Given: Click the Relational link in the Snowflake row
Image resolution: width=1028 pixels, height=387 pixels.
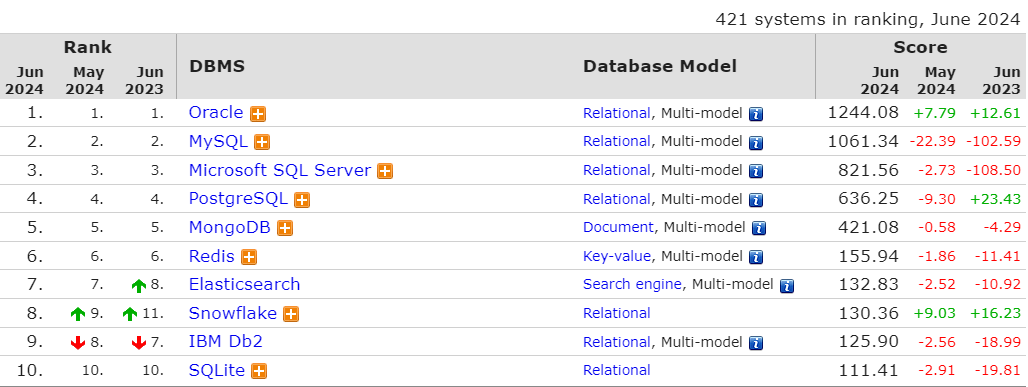Looking at the screenshot, I should (x=617, y=314).
